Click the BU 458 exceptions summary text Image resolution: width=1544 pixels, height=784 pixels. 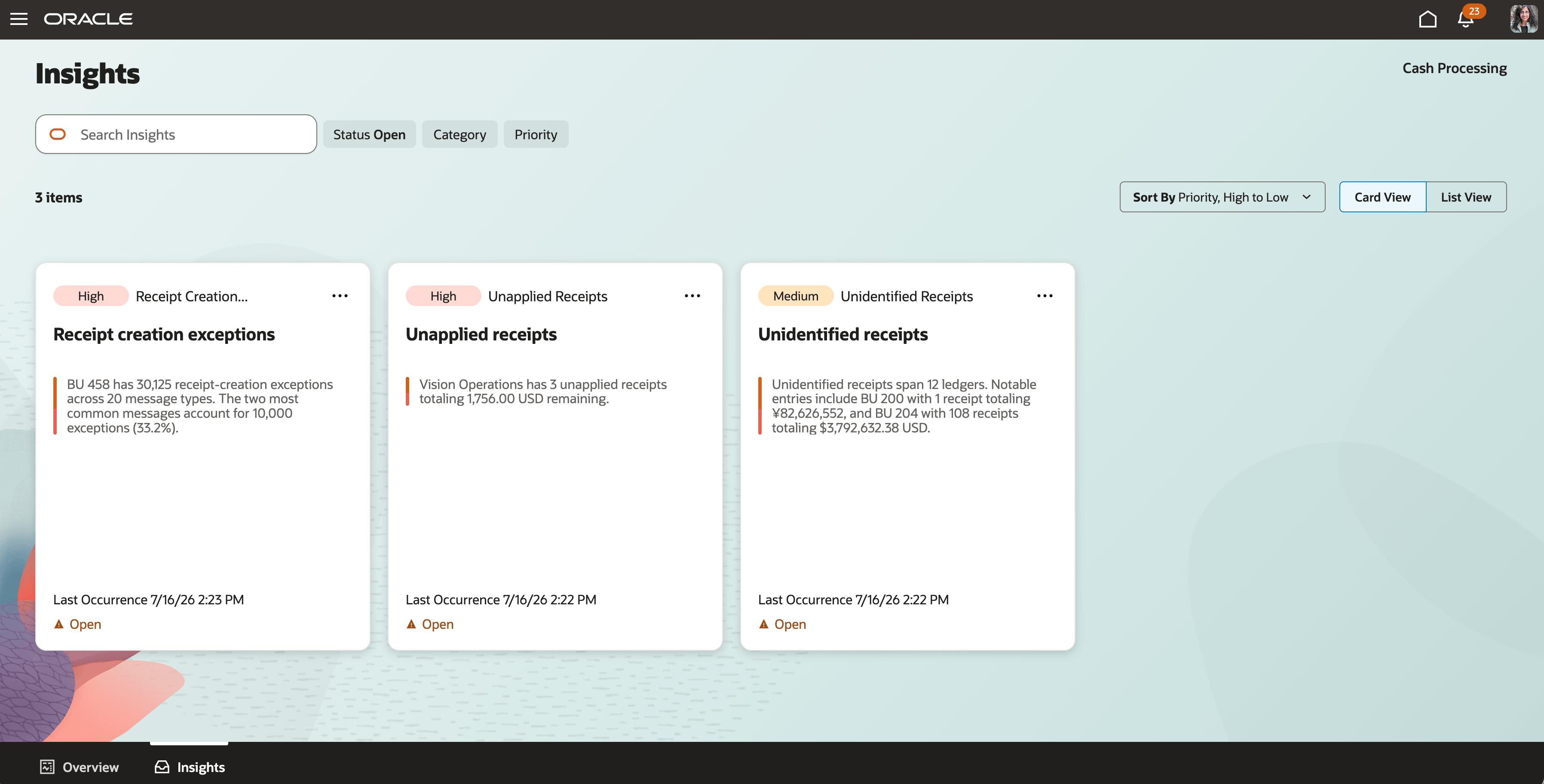tap(200, 406)
